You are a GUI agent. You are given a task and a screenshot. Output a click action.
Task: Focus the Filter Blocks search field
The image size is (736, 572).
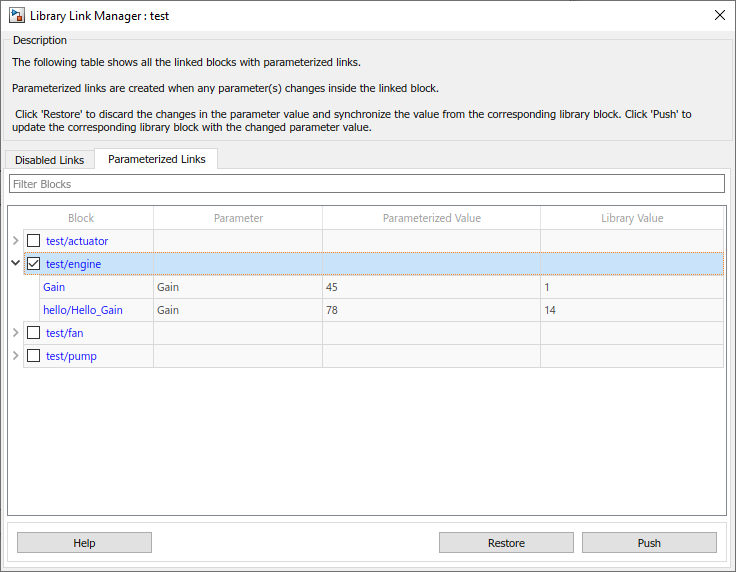366,184
